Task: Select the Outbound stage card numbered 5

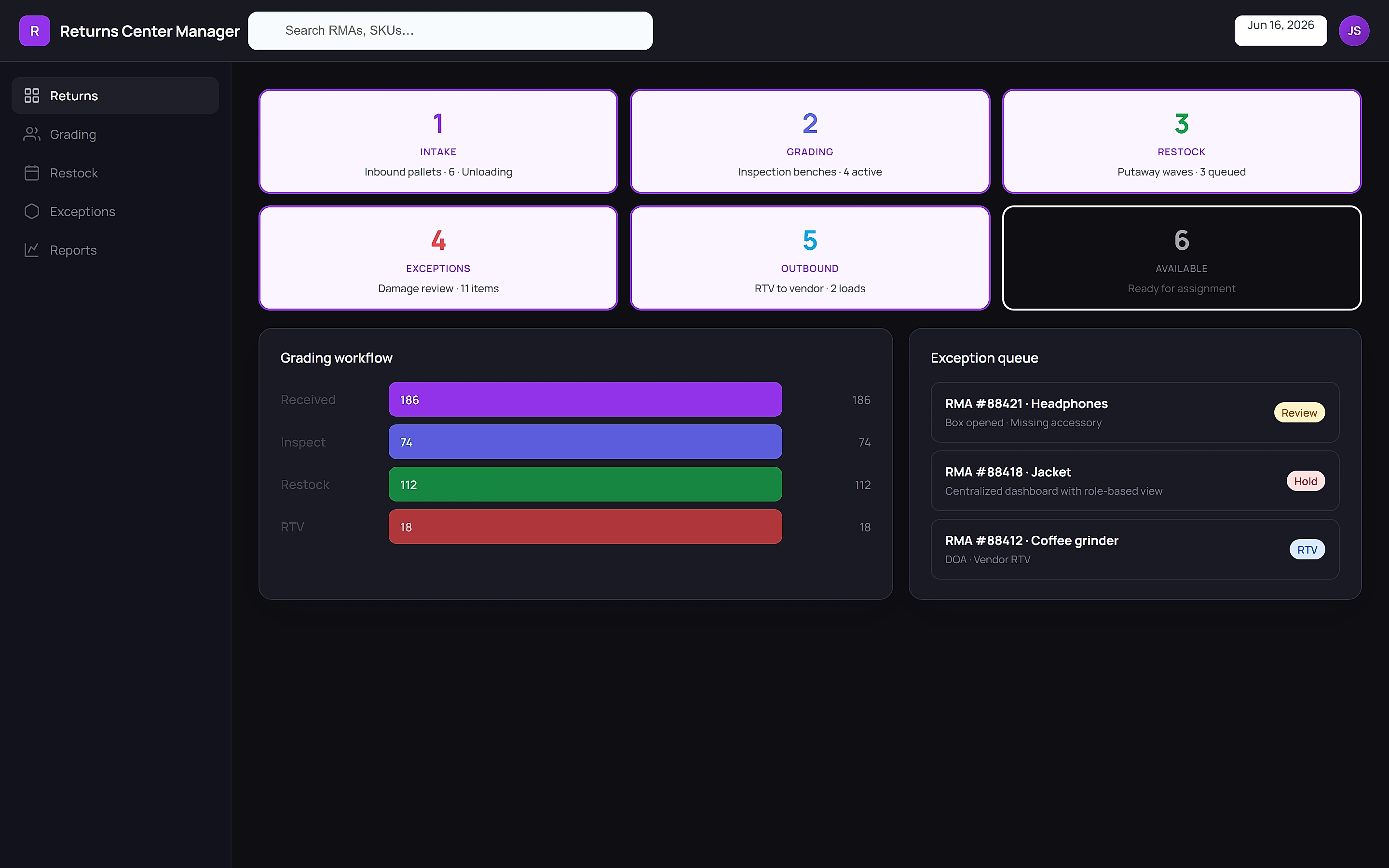Action: [x=809, y=258]
